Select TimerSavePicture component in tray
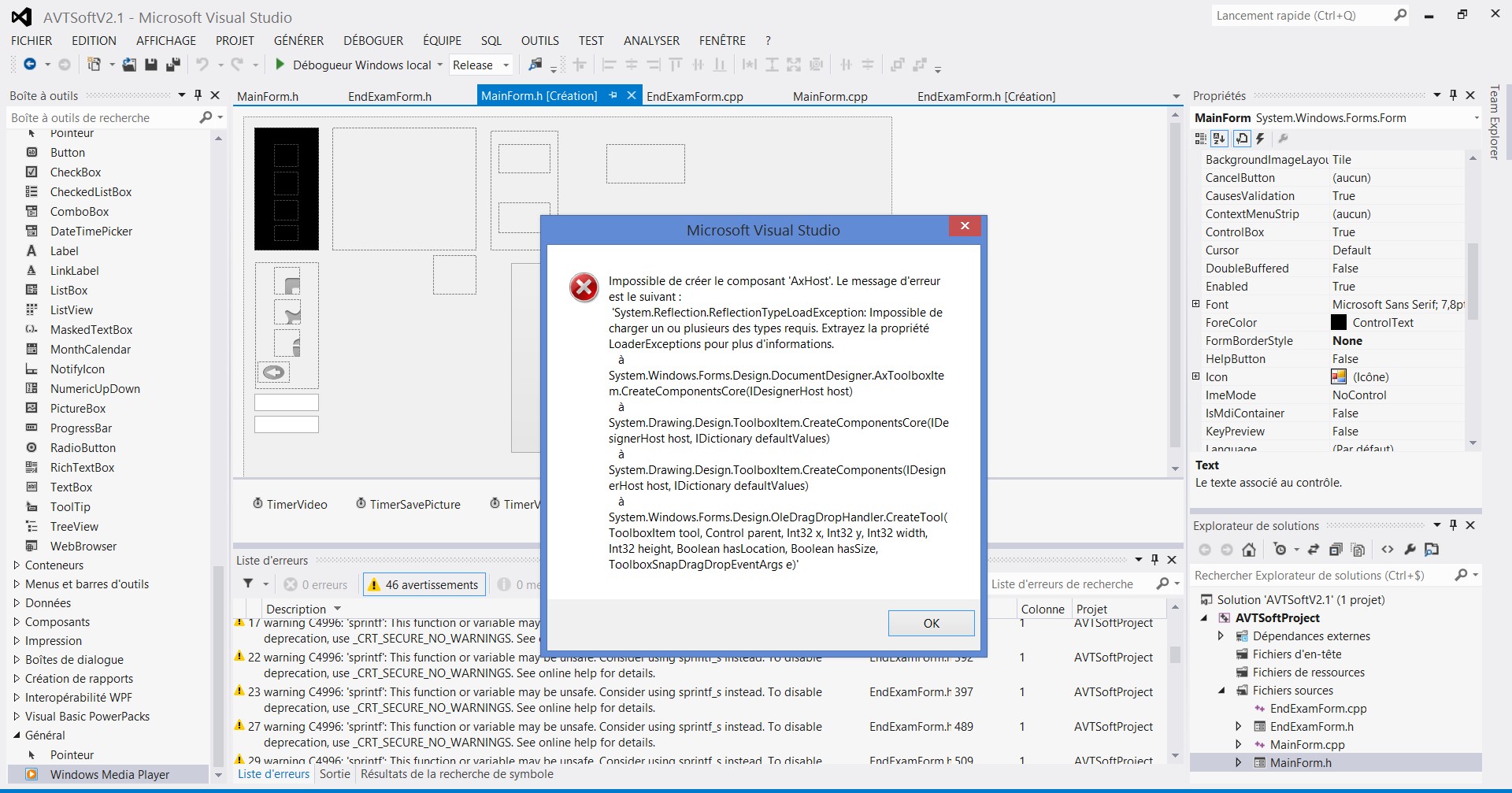The height and width of the screenshot is (793, 1512). (x=408, y=504)
